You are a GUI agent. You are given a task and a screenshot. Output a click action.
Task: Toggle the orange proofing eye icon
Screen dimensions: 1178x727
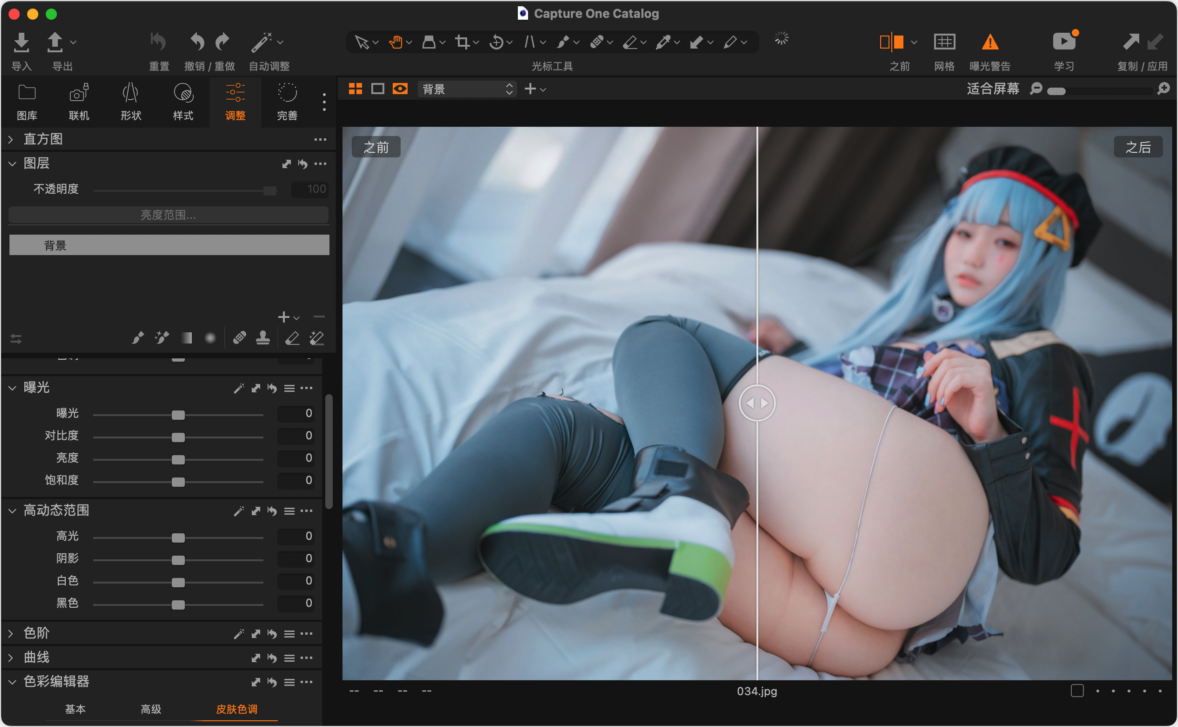pos(400,89)
